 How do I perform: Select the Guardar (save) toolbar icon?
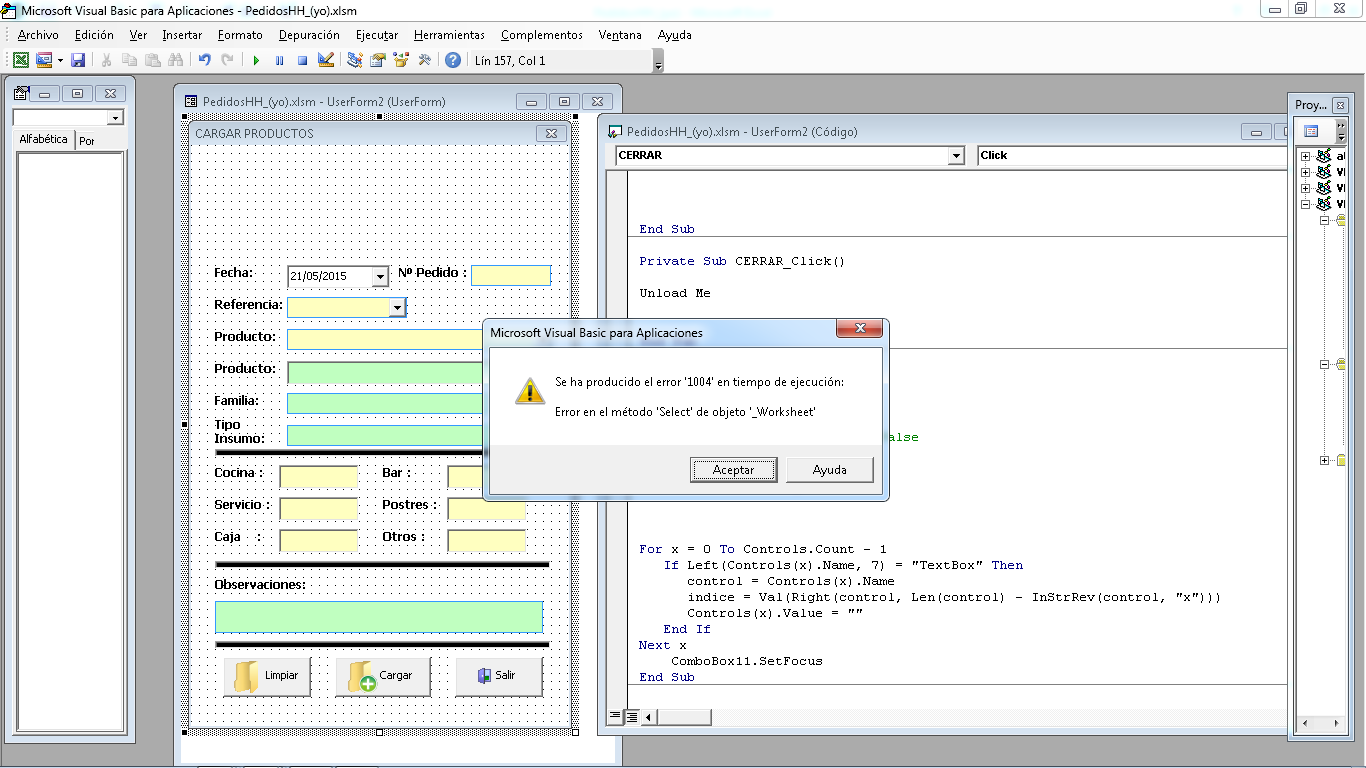[x=79, y=60]
